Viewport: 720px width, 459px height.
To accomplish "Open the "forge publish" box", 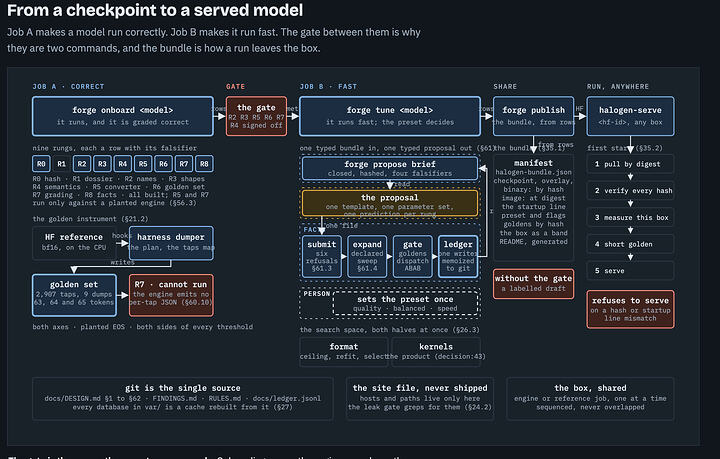I will coord(534,116).
